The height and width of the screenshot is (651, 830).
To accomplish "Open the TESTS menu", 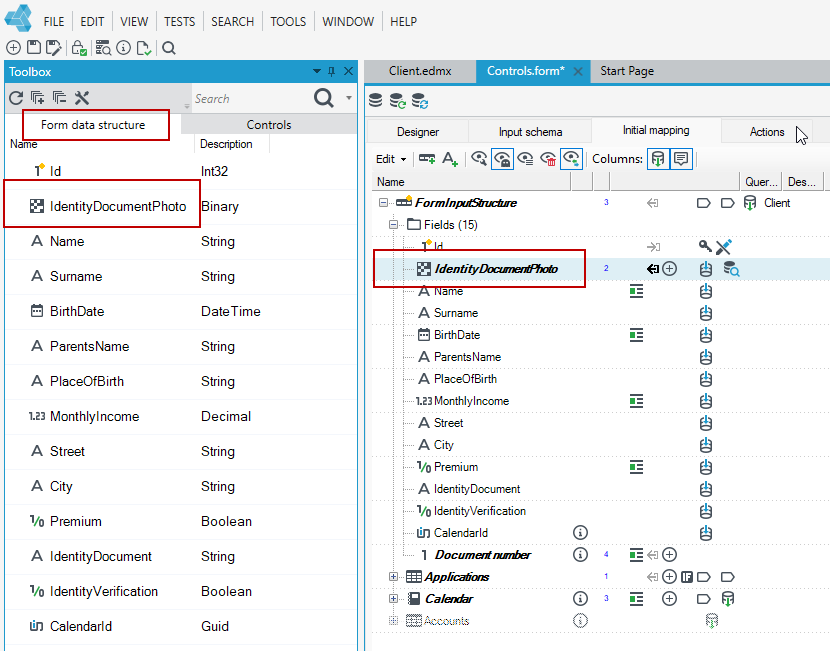I will (x=179, y=22).
